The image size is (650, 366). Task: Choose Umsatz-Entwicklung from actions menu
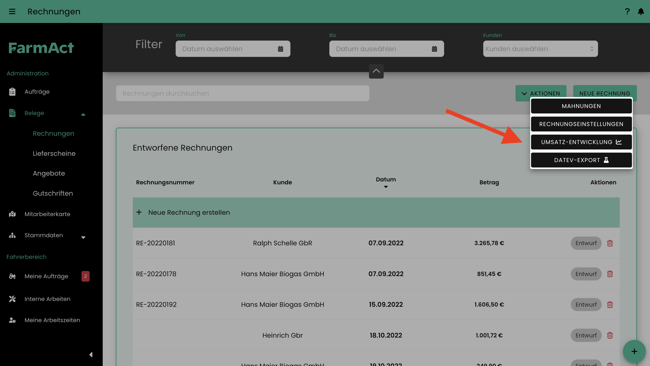(581, 142)
